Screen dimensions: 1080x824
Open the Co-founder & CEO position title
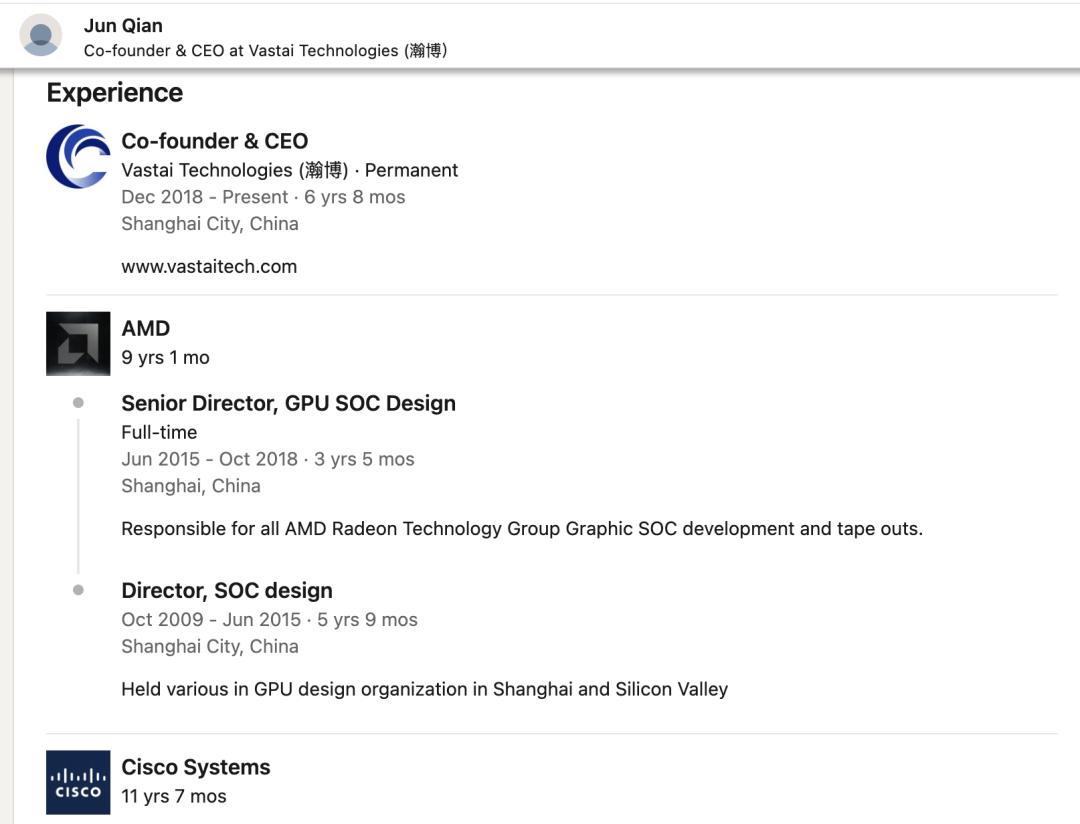click(214, 141)
